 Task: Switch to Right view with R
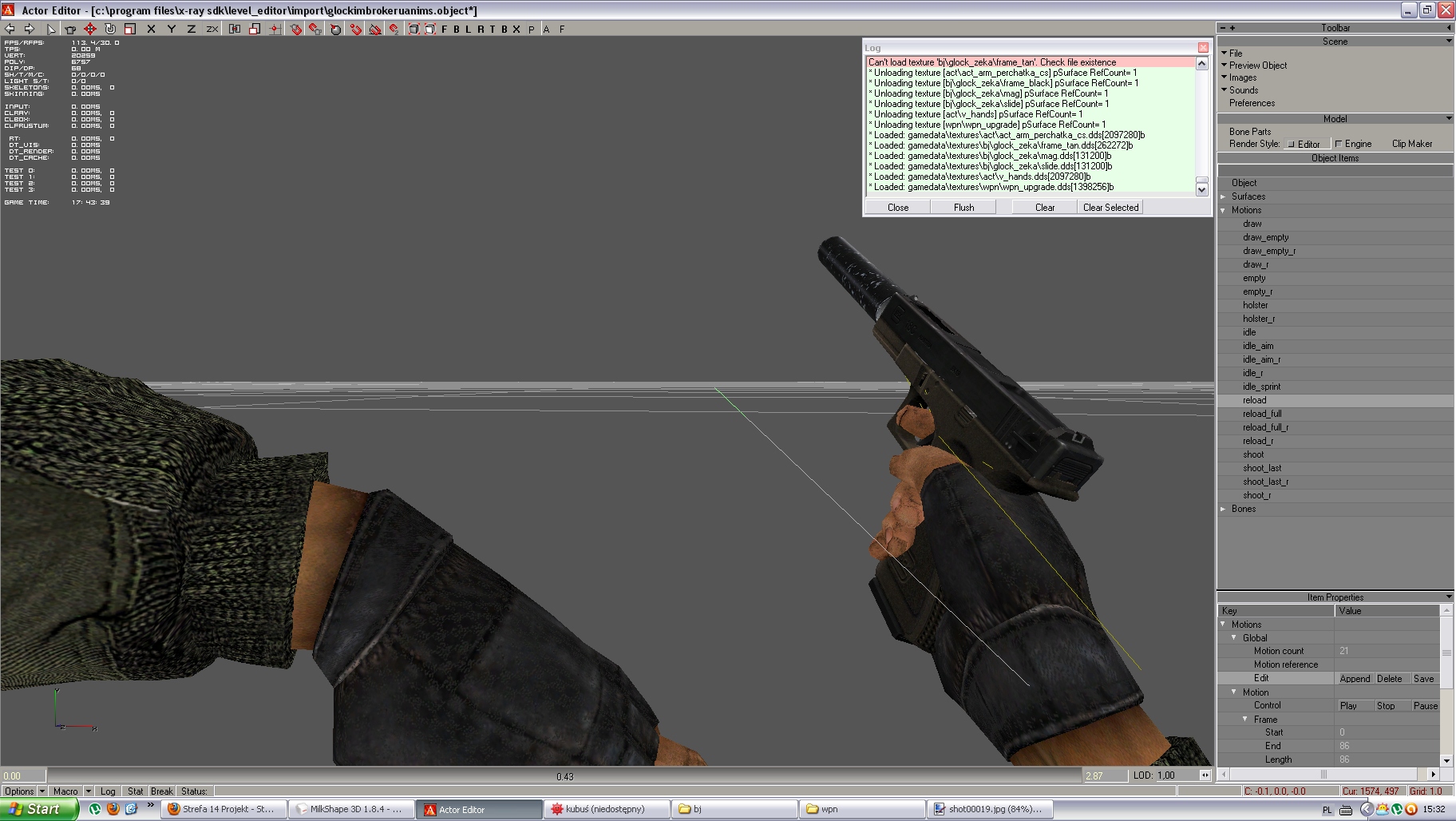(481, 29)
